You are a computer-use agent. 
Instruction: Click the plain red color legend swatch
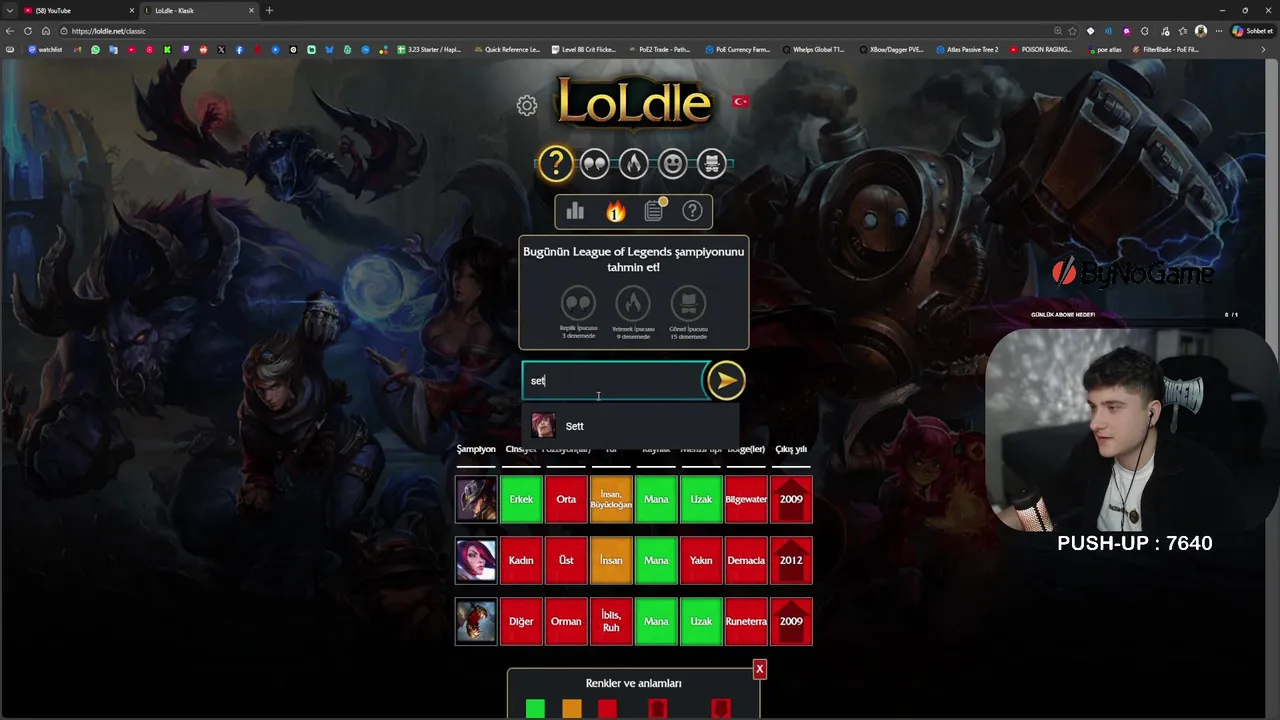(x=607, y=709)
